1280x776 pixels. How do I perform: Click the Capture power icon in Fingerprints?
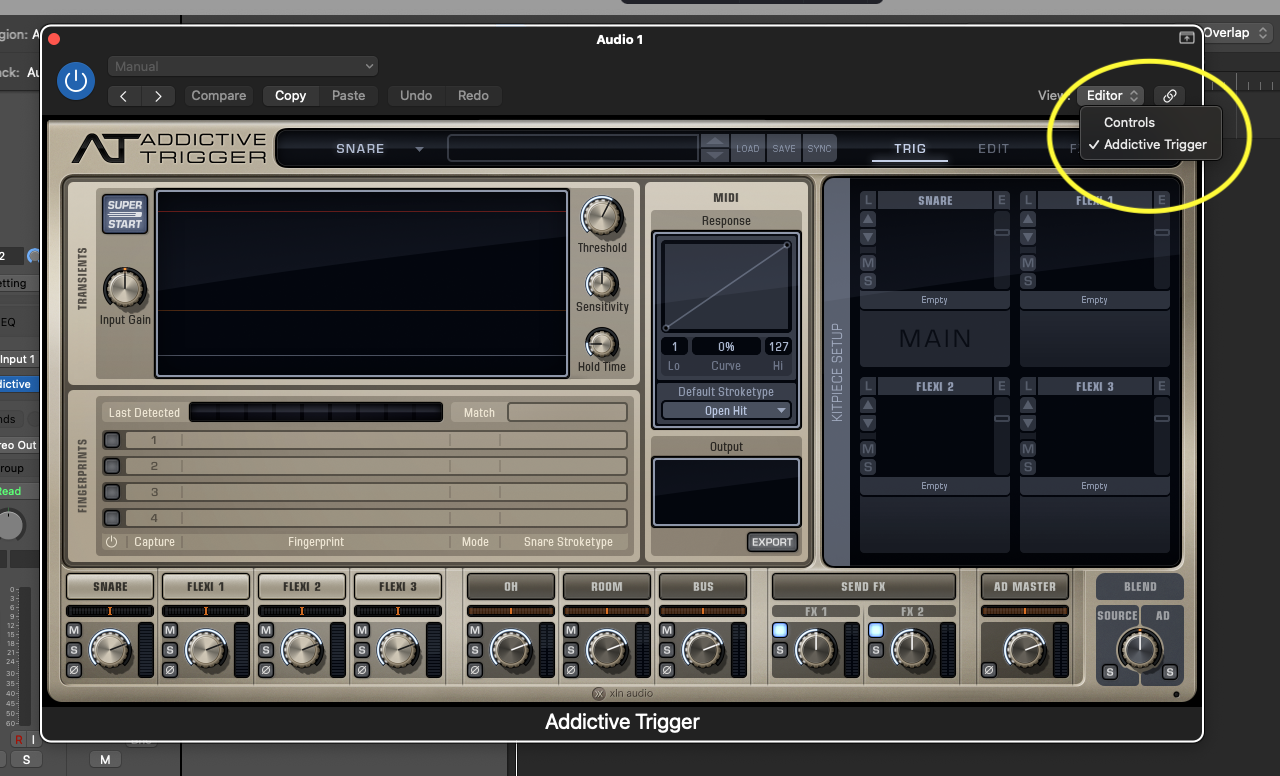pos(110,541)
